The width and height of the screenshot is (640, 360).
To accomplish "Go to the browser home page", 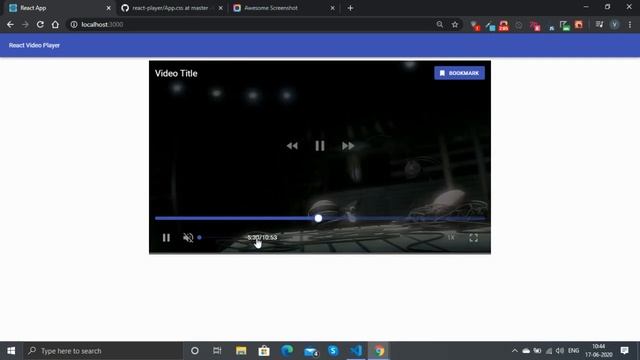I will (x=55, y=24).
